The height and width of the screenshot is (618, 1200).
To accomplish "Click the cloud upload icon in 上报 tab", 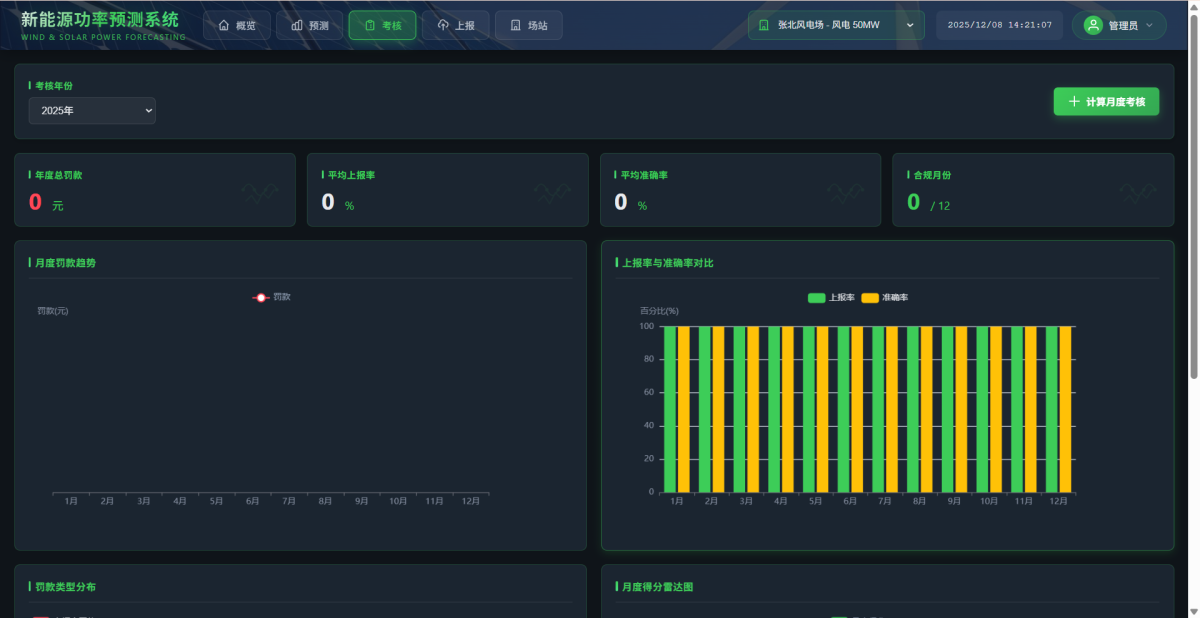I will pos(443,25).
